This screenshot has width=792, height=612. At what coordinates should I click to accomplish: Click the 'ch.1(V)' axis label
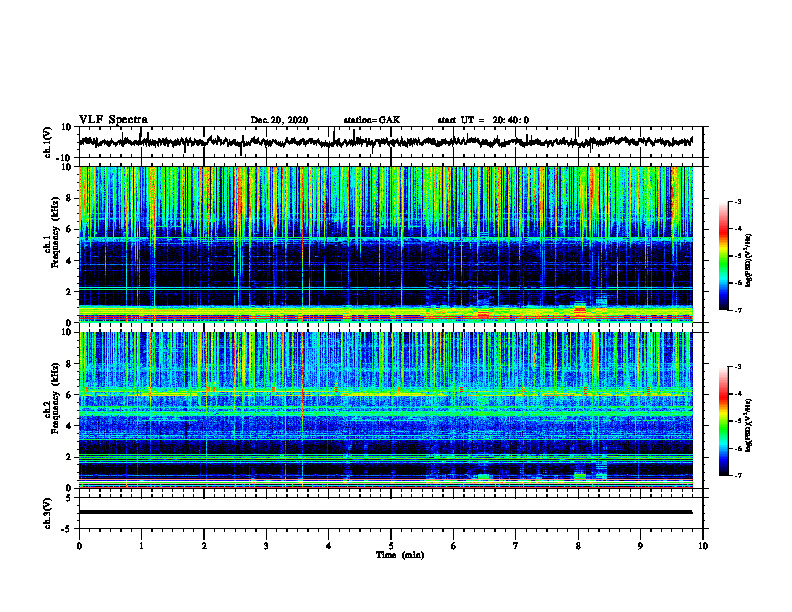click(48, 142)
